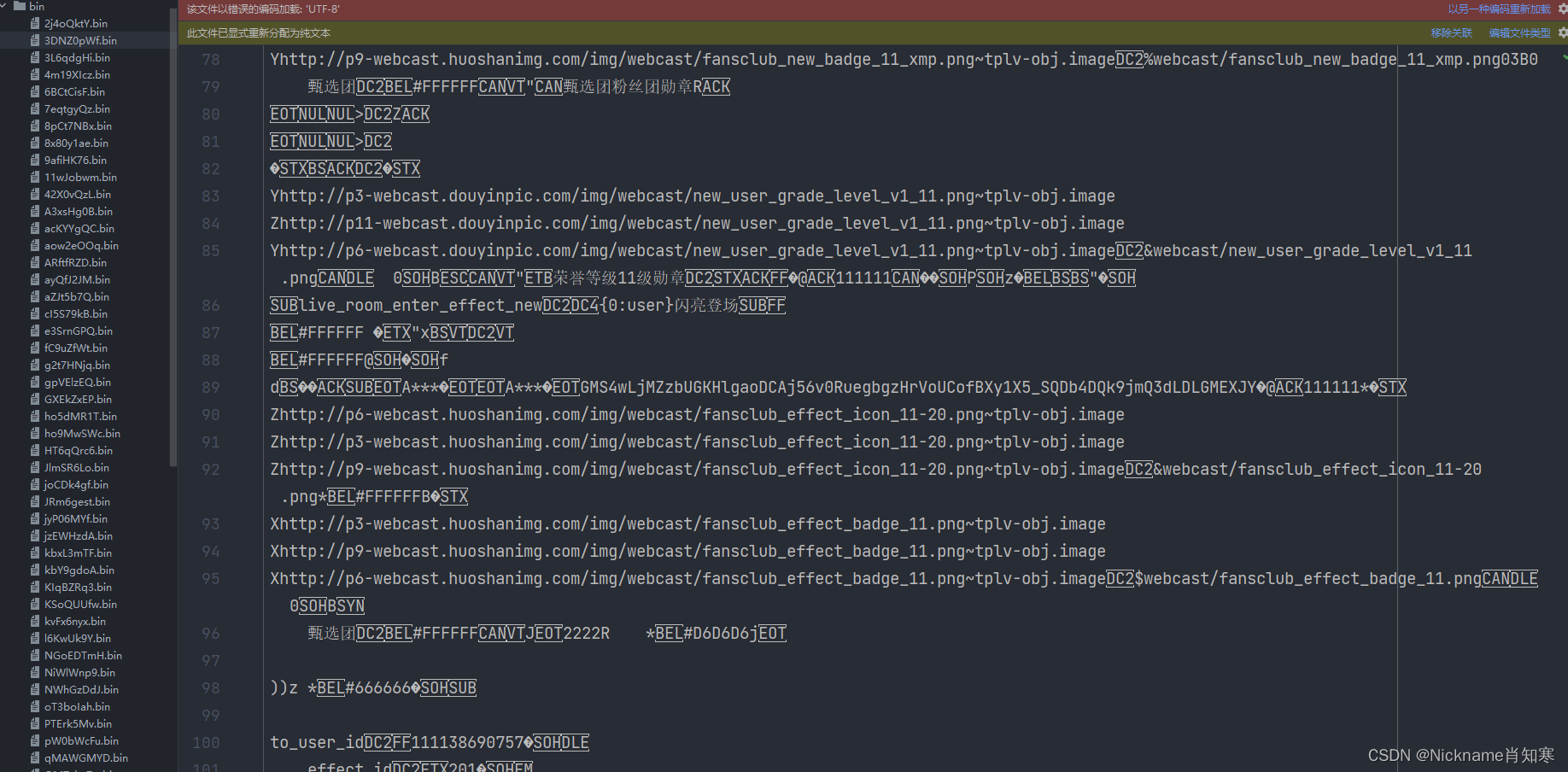Open gear settings on wrong-encoding banner

coord(1562,9)
